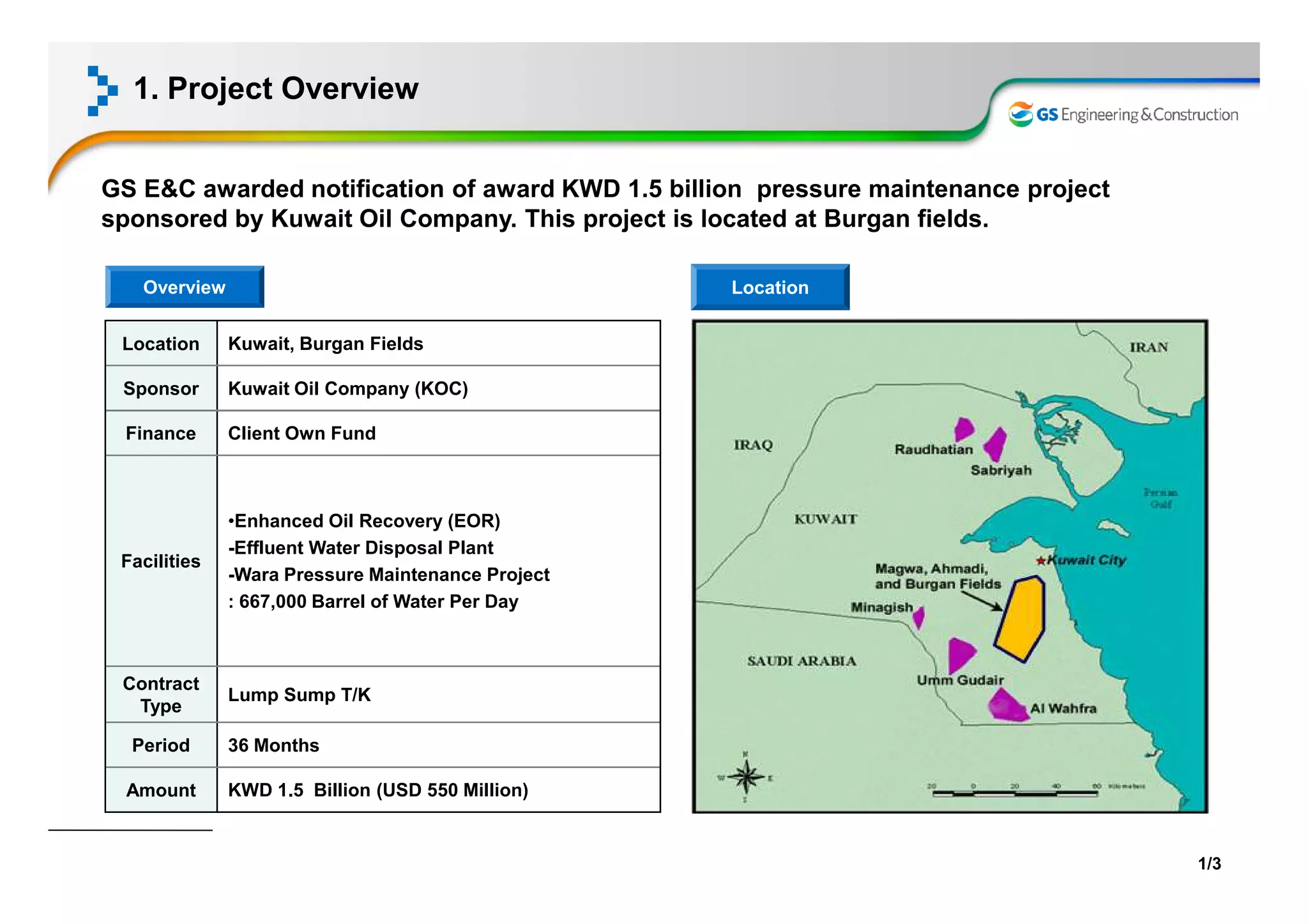The height and width of the screenshot is (924, 1308).
Task: Select the Sponsor row label cell
Action: tap(161, 388)
